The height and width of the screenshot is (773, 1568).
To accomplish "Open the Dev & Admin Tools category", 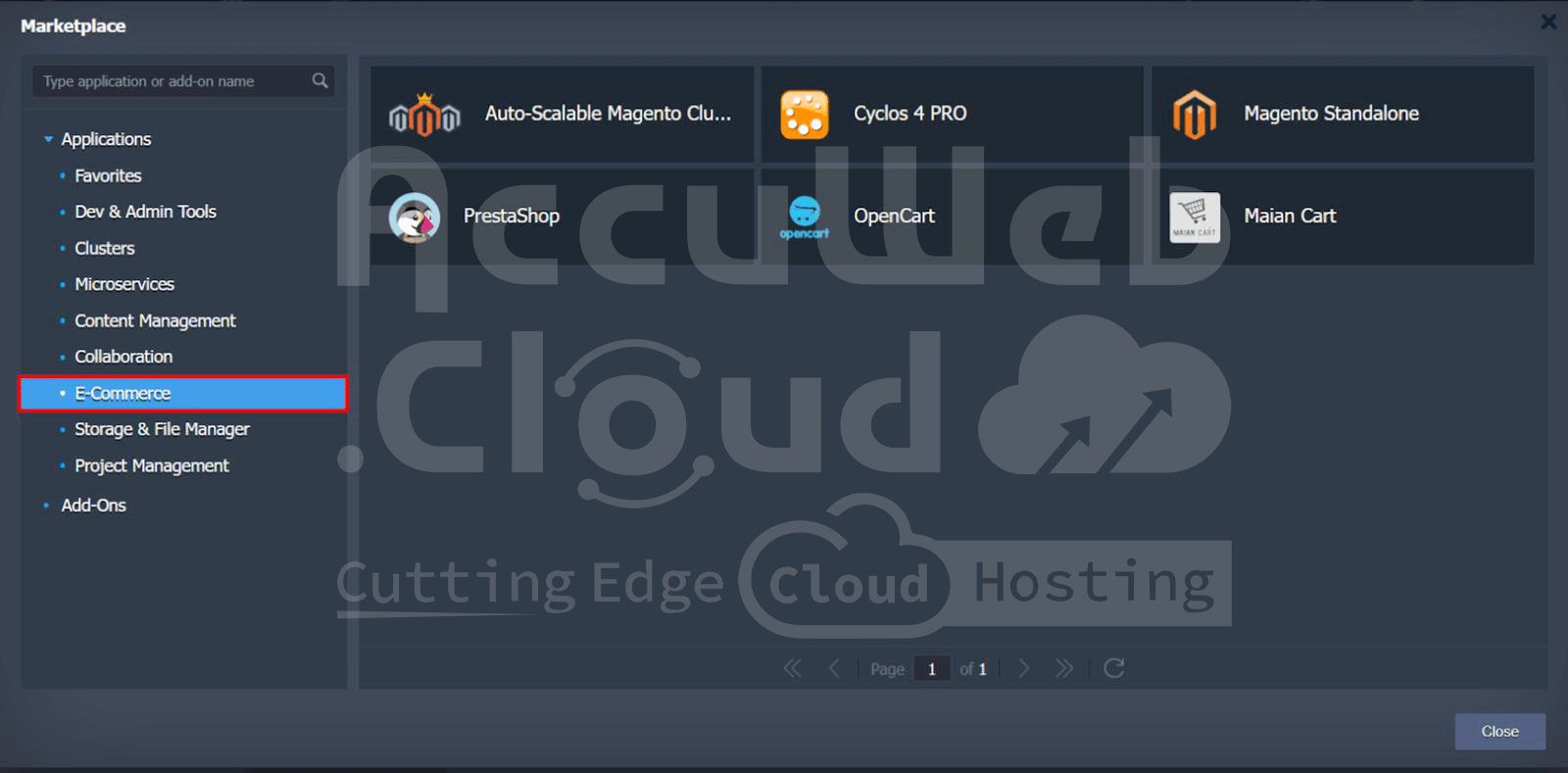I will click(145, 212).
